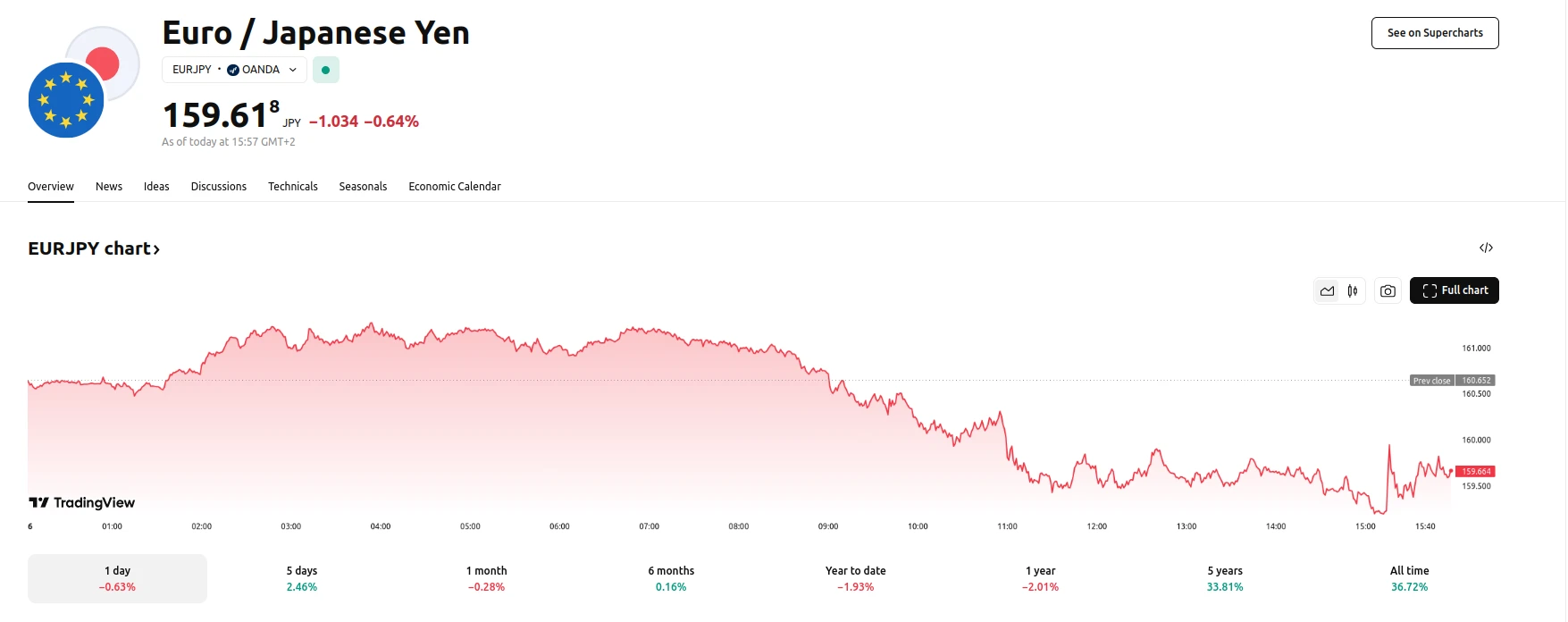1568x622 pixels.
Task: Select the 5 days time range
Action: click(x=302, y=578)
